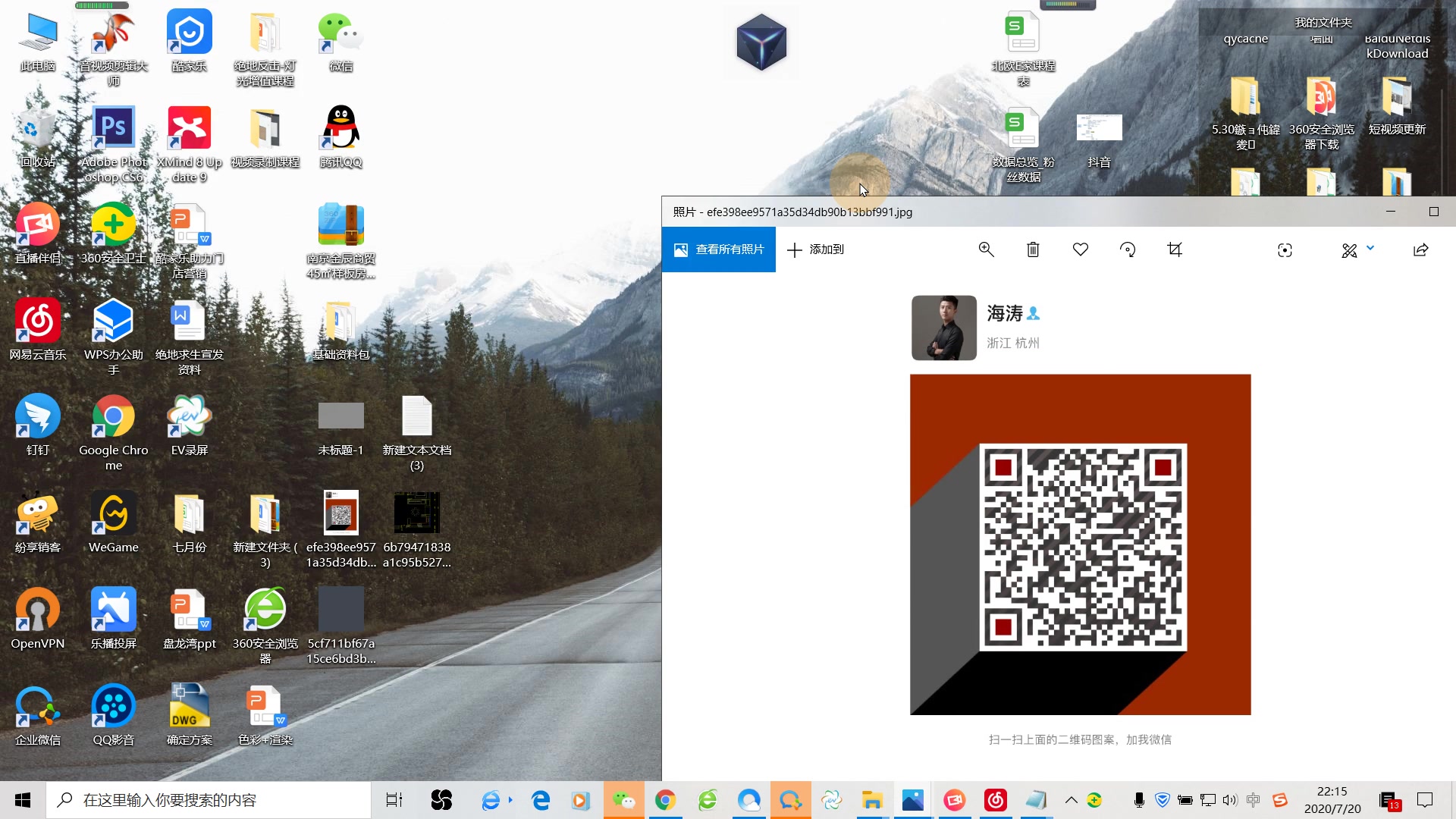Select the Google Chrome desktop shortcut

[x=114, y=432]
